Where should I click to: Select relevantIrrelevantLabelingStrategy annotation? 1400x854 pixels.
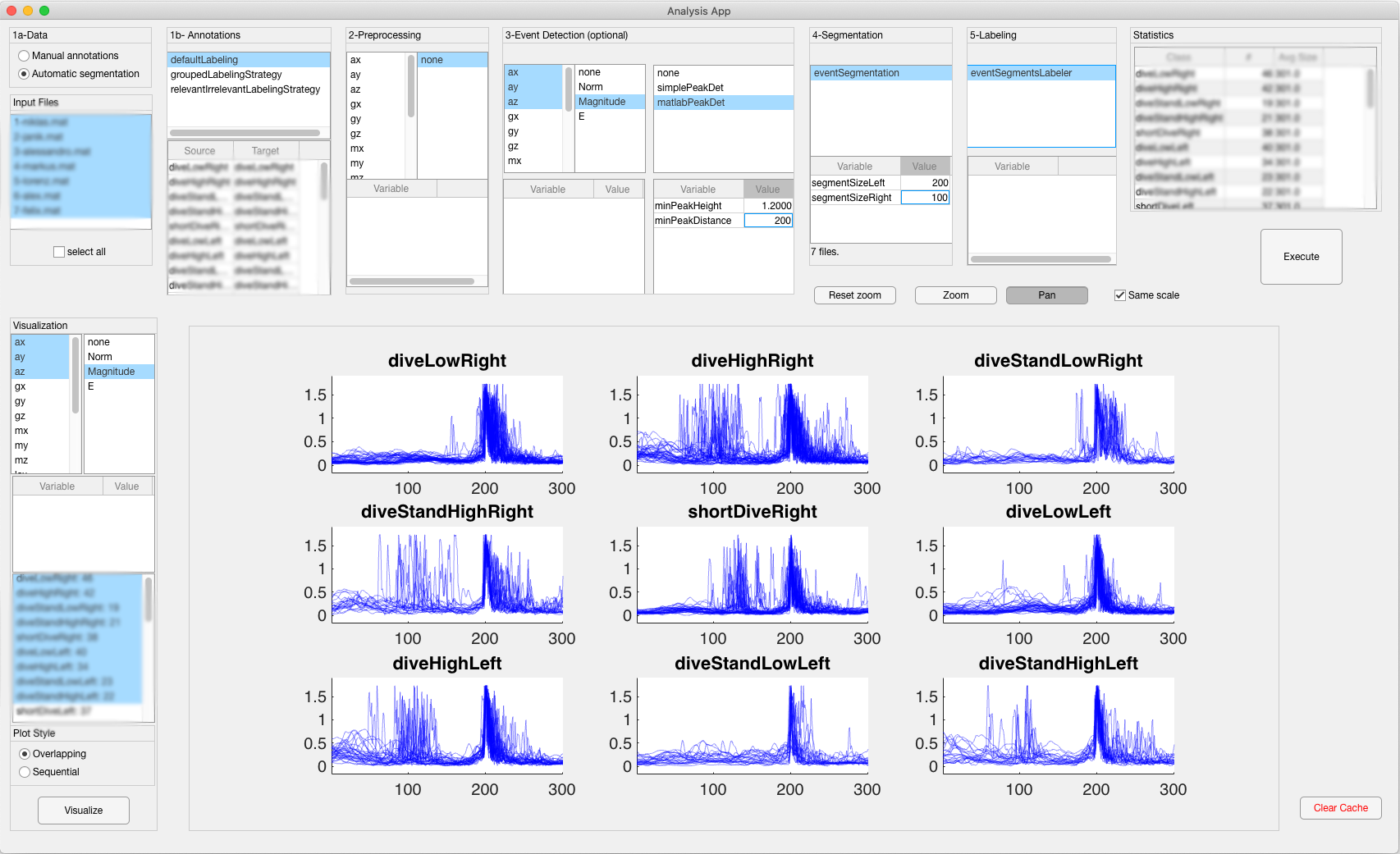pos(249,89)
